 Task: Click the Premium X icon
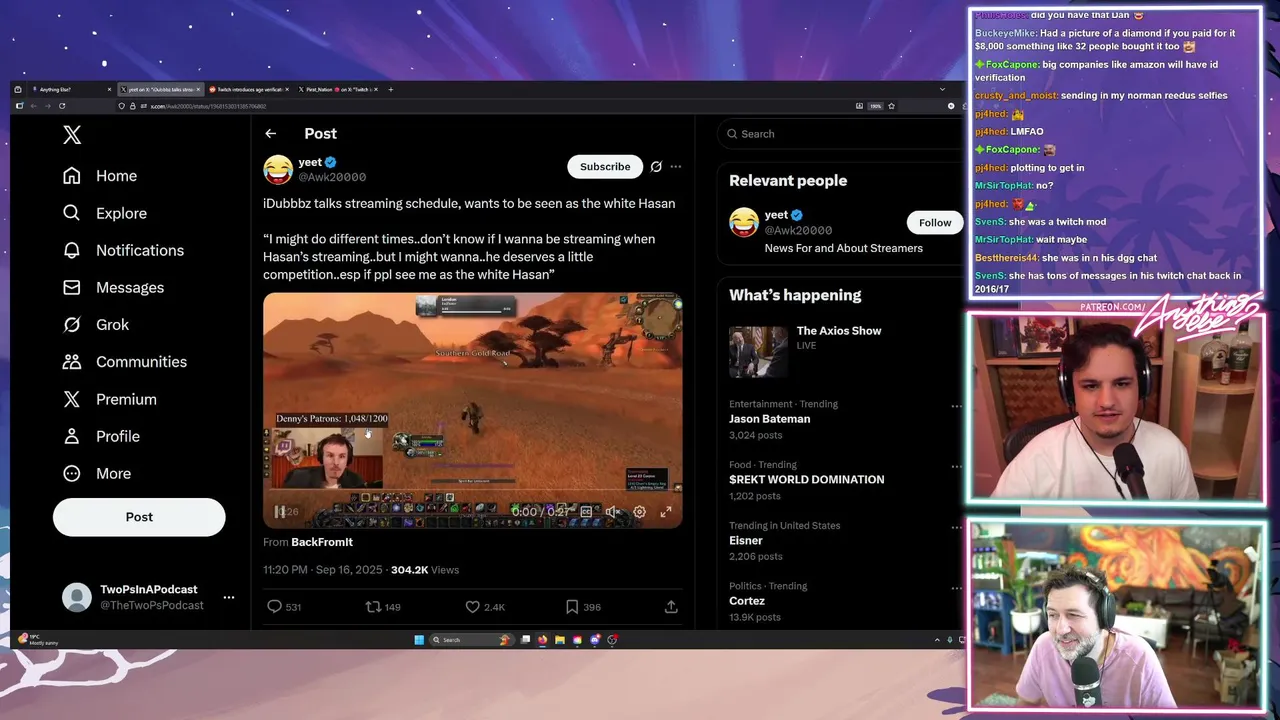[x=72, y=399]
